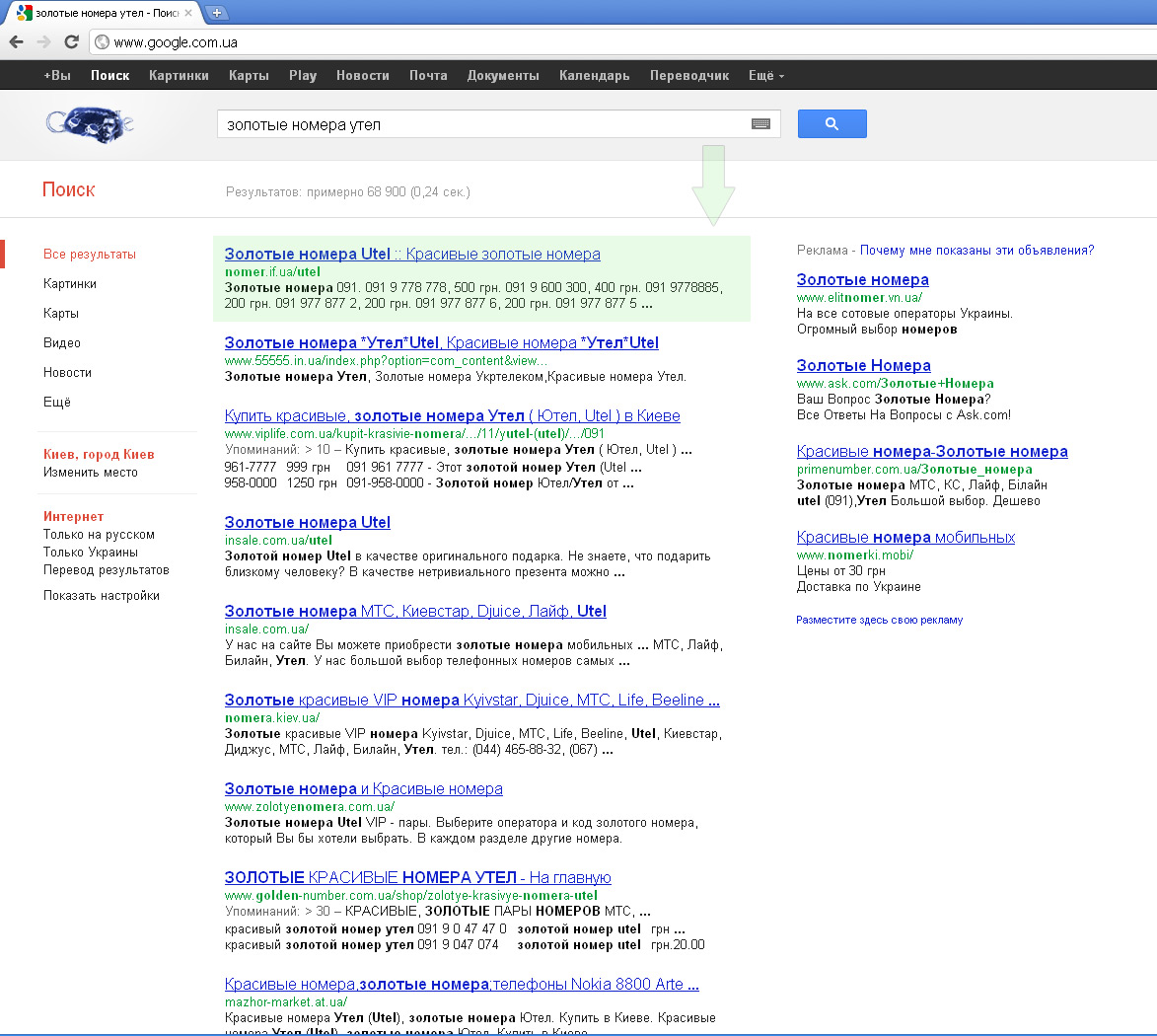Viewport: 1157px width, 1036px height.
Task: Open Календарь in top bar
Action: 594,75
